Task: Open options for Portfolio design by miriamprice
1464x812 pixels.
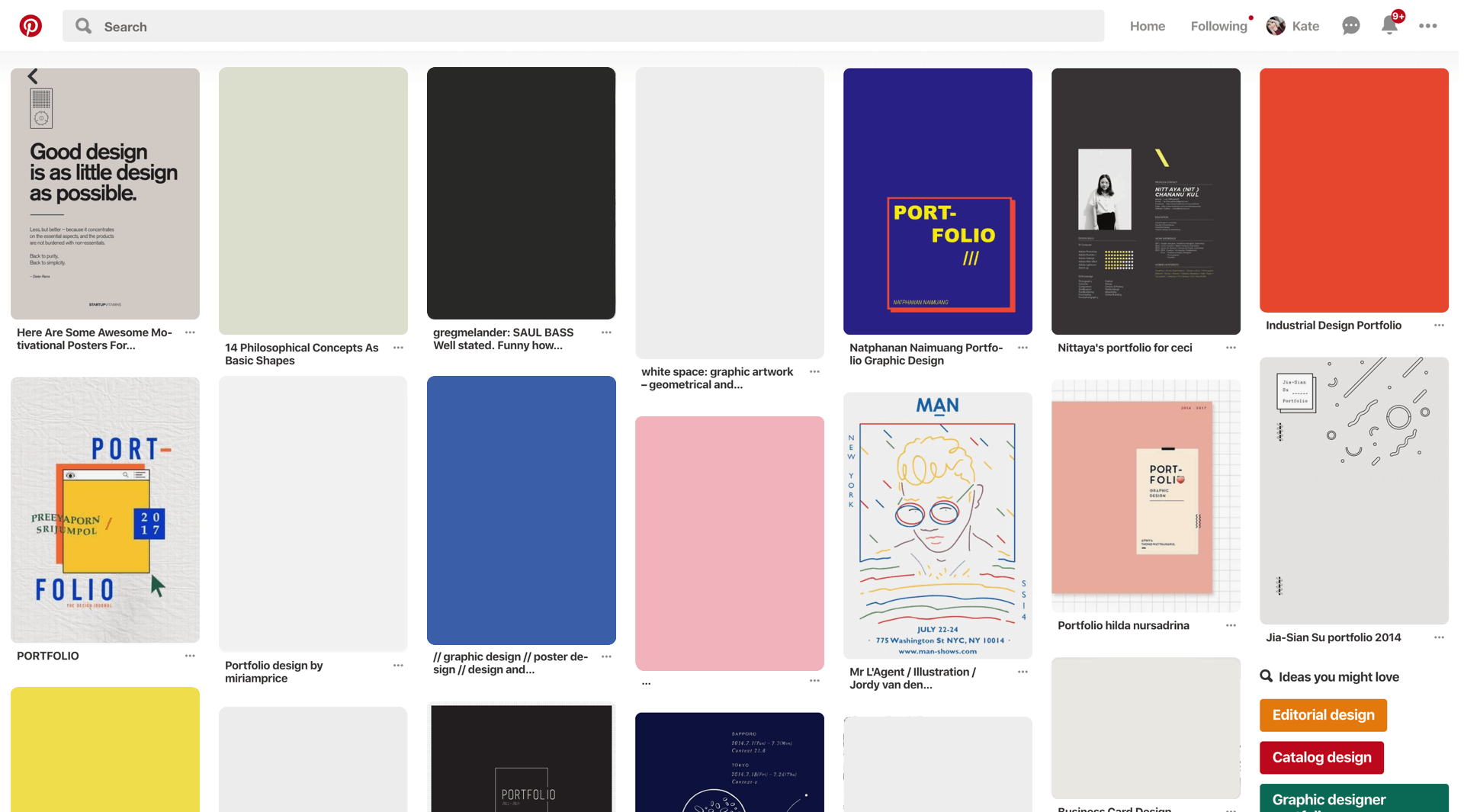Action: tap(398, 666)
